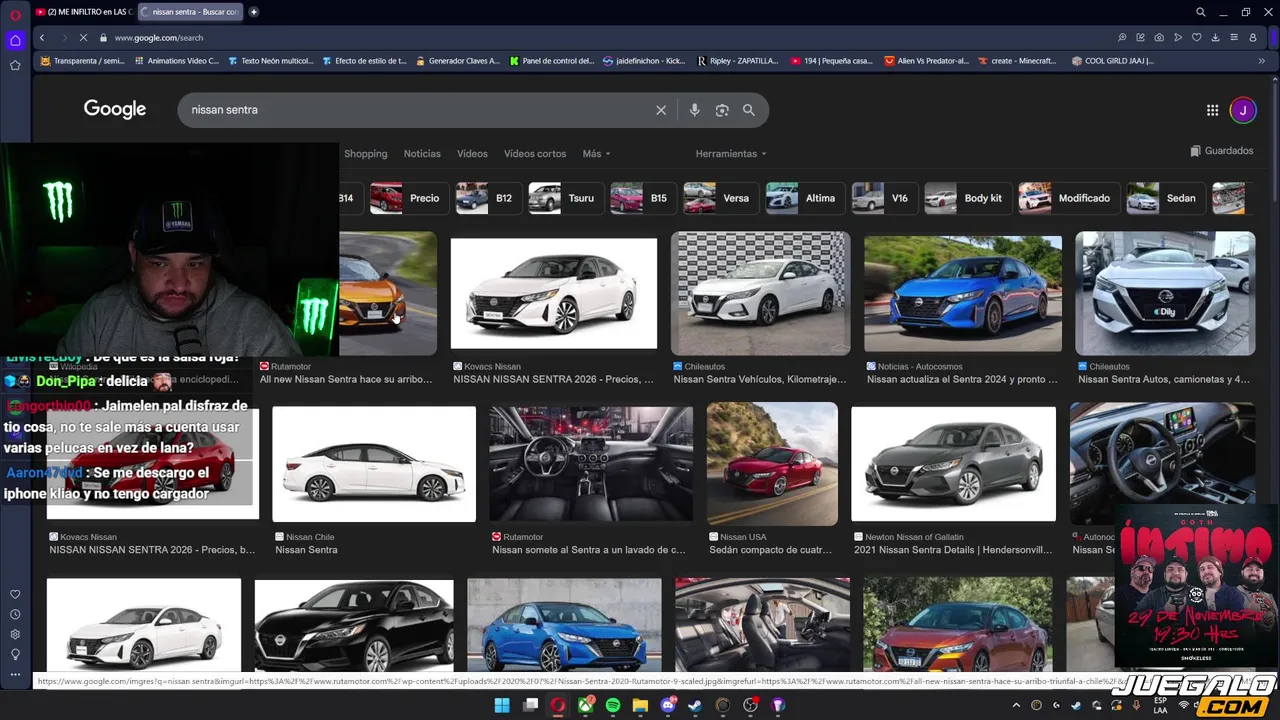Open a new browser tab
The image size is (1280, 720).
point(254,12)
